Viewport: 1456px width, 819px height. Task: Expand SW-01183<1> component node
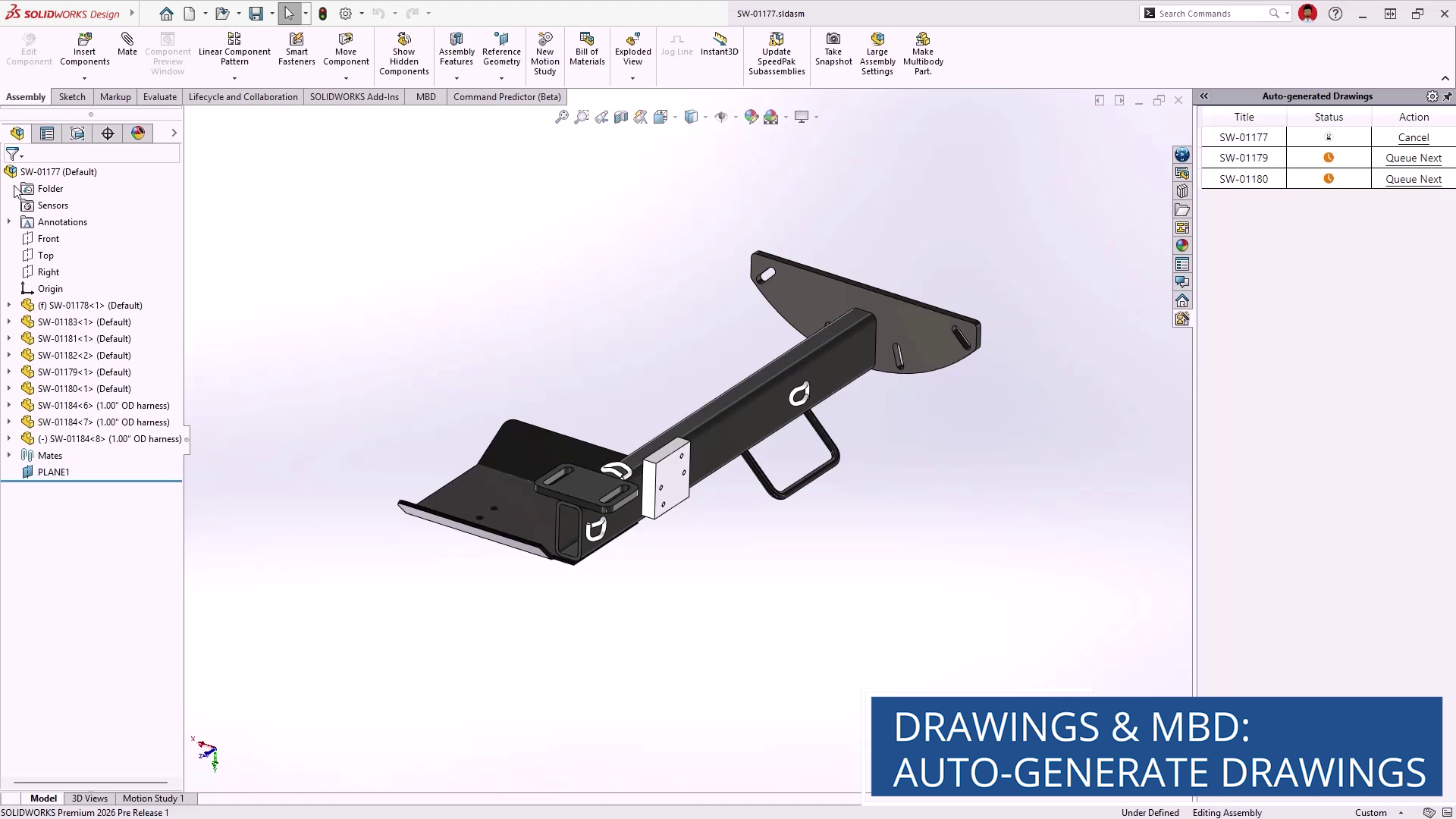click(9, 322)
